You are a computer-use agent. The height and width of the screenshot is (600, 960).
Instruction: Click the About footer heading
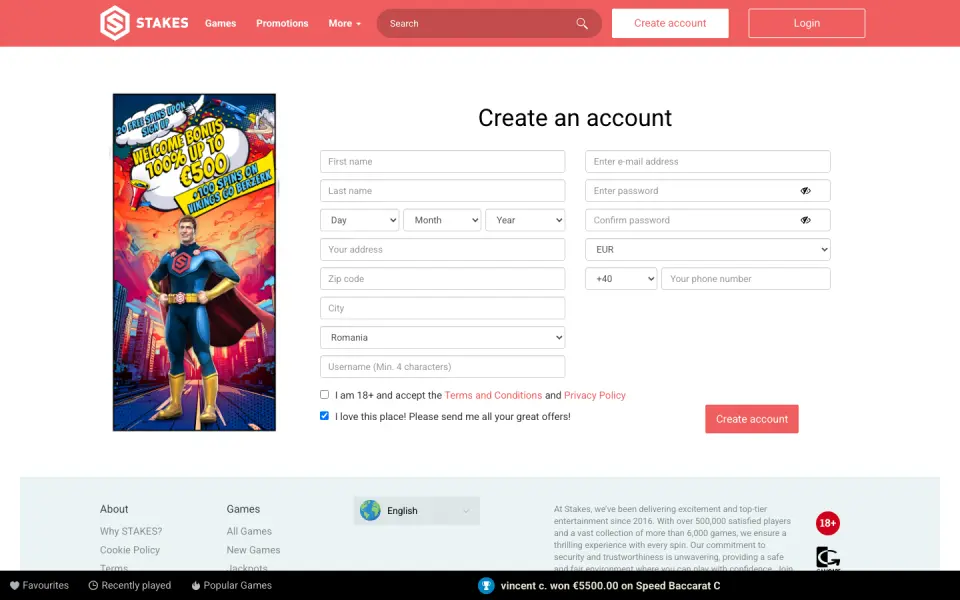[x=114, y=509]
